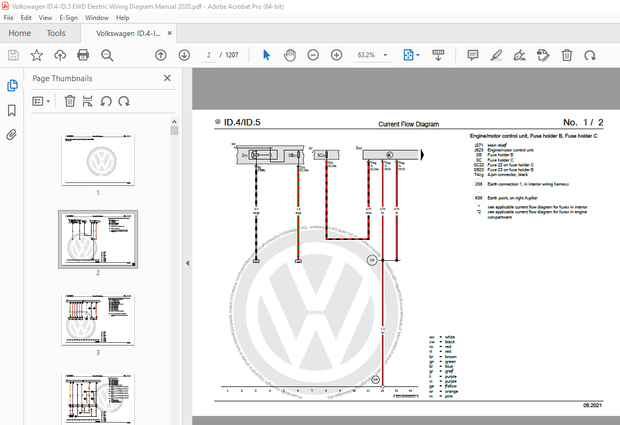Screen dimensions: 620x425
Task: Open the Sign document pen tool
Action: coord(519,55)
